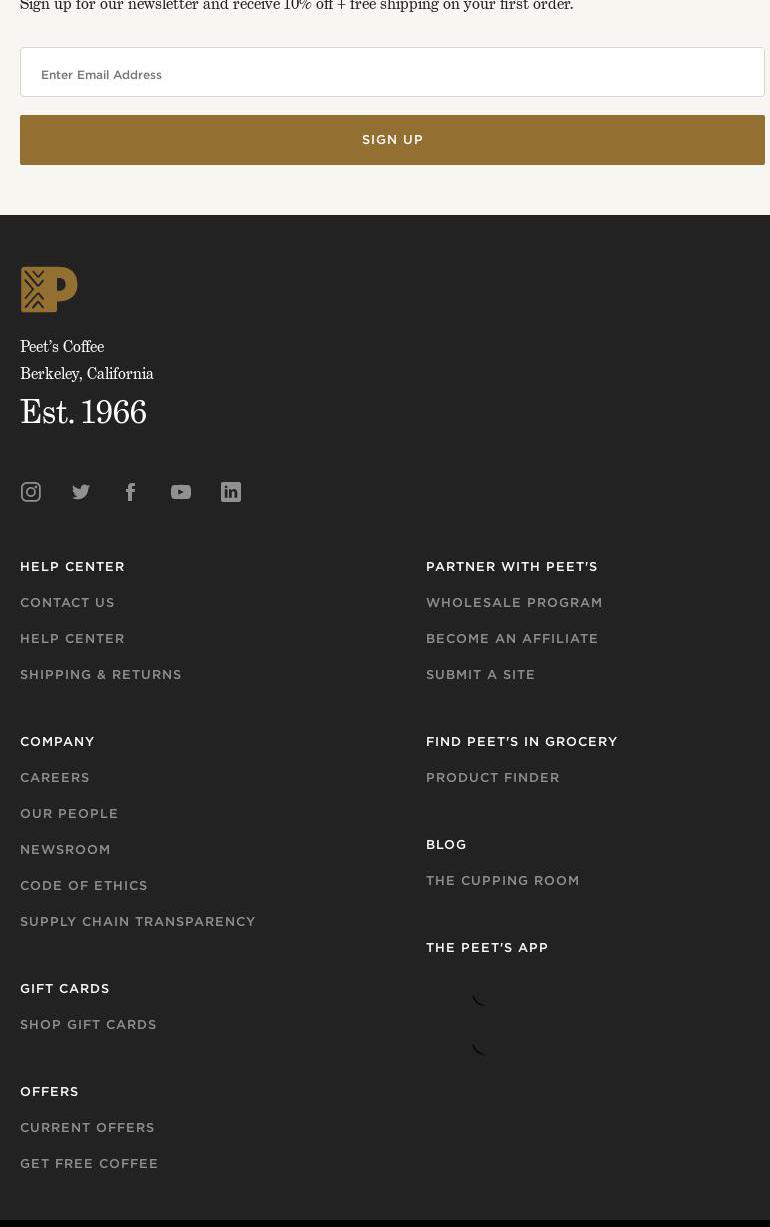Screen dimensions: 770x1227
Task: Read the Code of Ethics
Action: (84, 885)
